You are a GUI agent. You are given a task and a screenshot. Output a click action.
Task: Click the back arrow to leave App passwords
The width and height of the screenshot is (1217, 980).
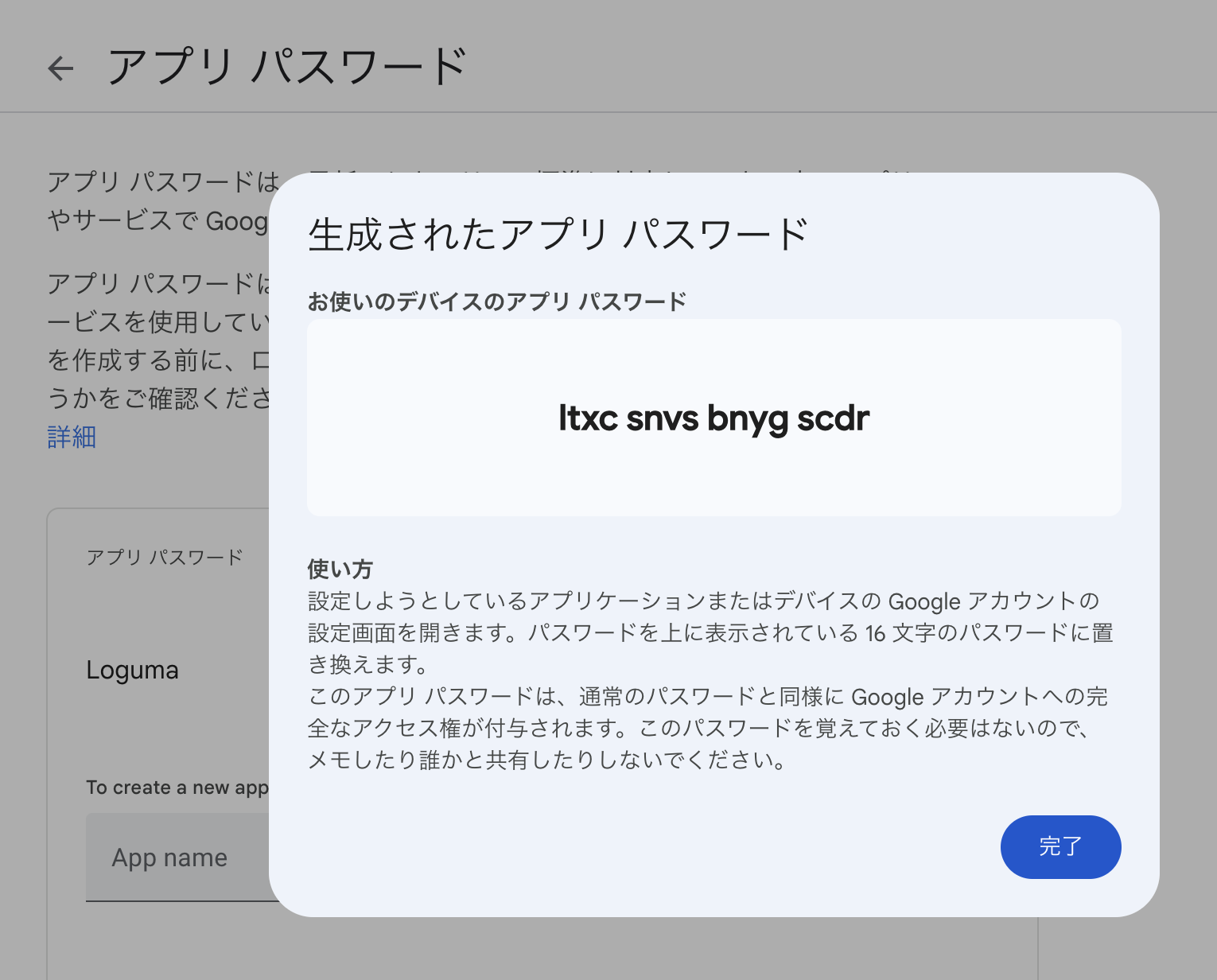click(x=60, y=68)
